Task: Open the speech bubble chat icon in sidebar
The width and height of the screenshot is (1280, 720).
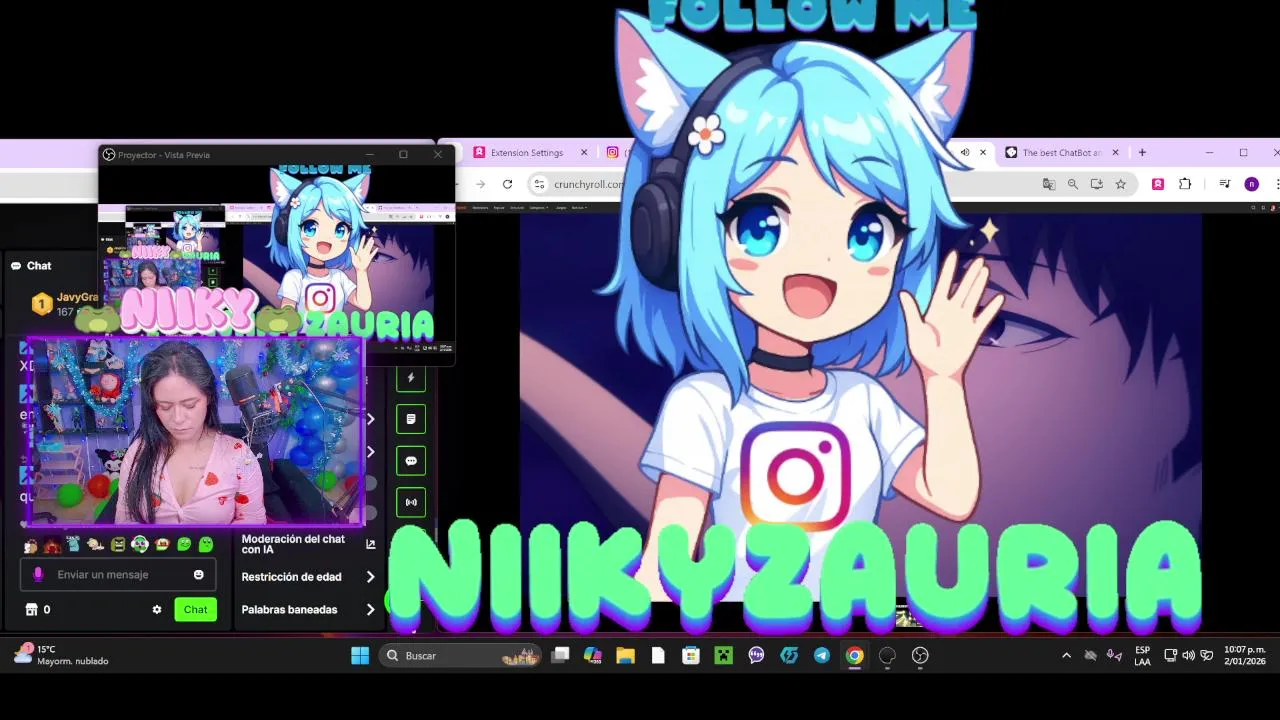Action: click(x=410, y=461)
